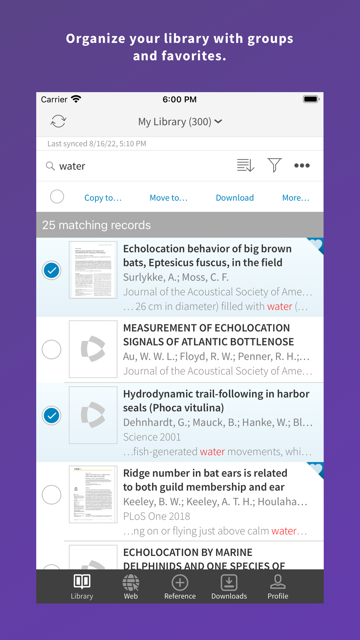The height and width of the screenshot is (640, 360).
Task: Check the Ridge number in bat ears record
Action: 51,495
